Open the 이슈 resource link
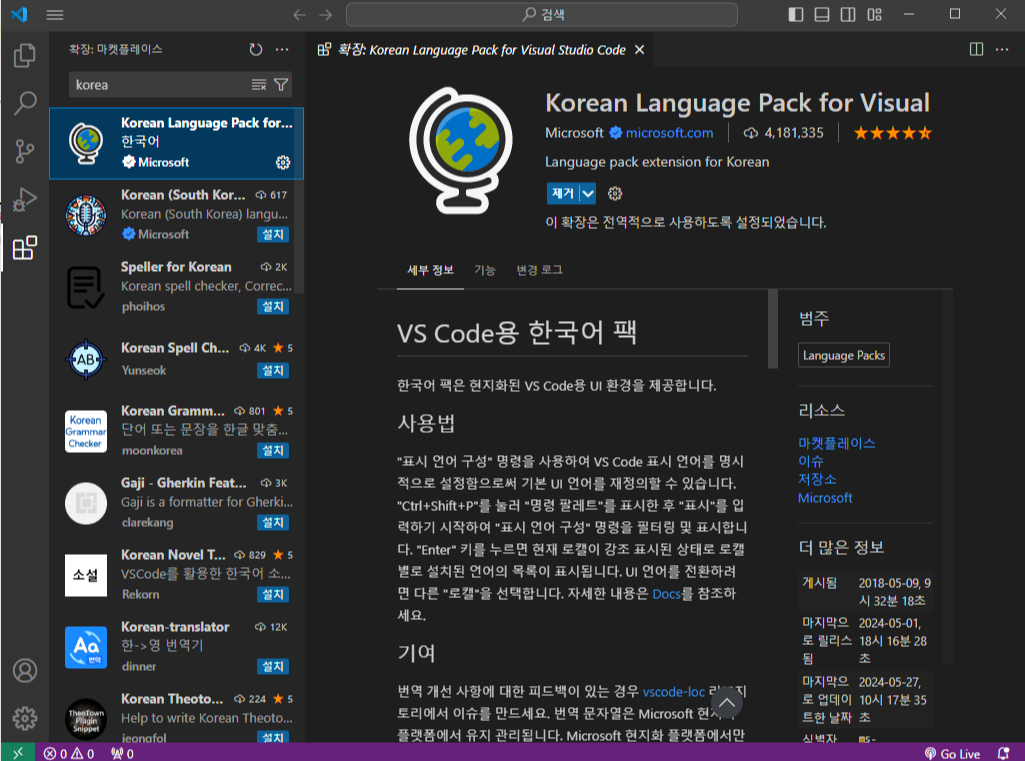 click(811, 462)
